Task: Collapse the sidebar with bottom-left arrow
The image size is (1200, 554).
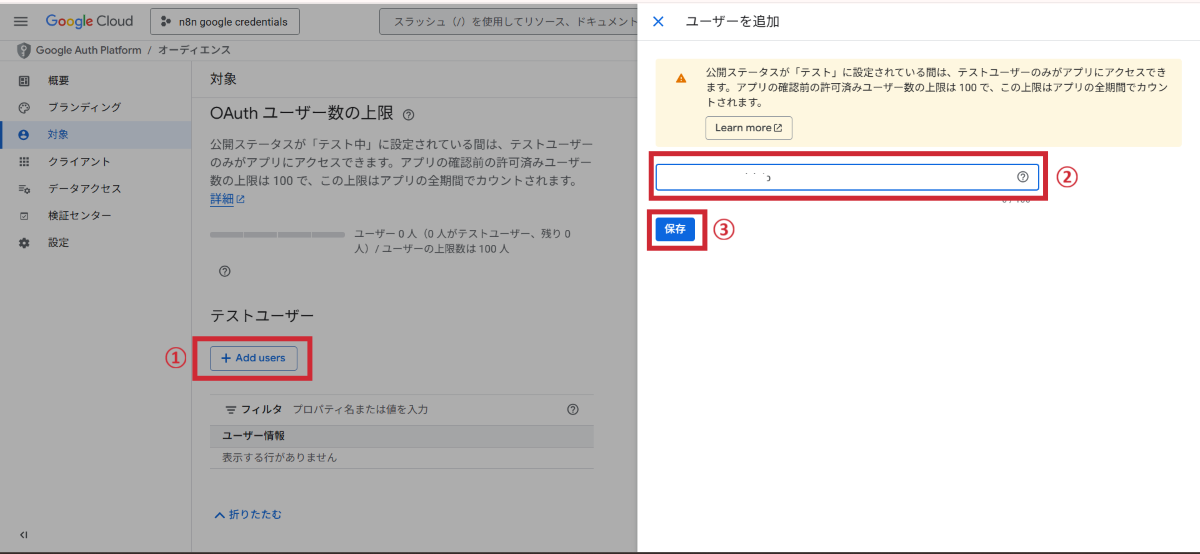Action: (24, 535)
